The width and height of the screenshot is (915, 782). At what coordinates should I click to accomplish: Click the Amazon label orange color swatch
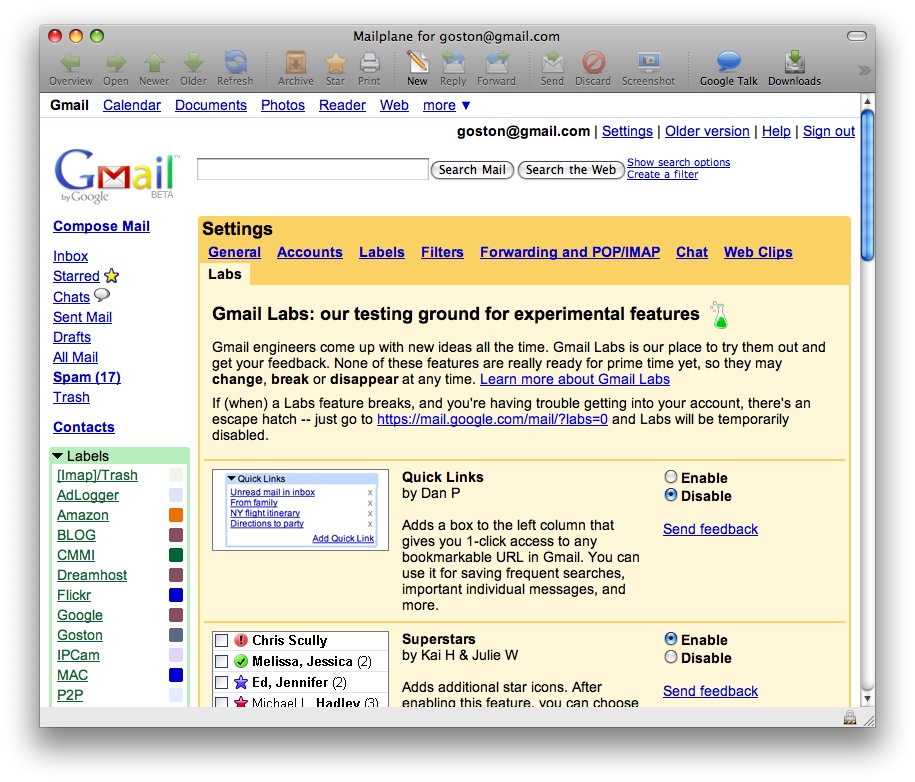tap(176, 515)
